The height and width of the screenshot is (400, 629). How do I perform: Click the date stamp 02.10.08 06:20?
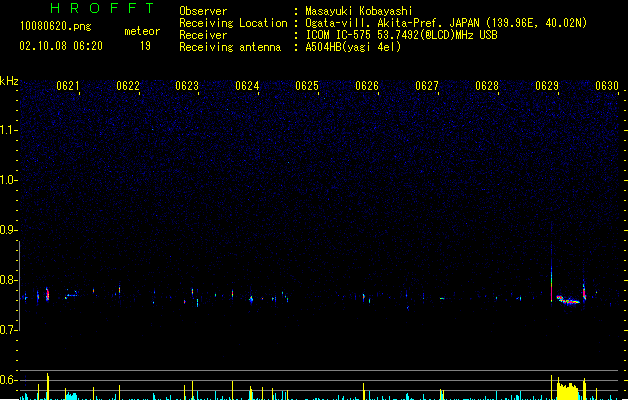[61, 46]
